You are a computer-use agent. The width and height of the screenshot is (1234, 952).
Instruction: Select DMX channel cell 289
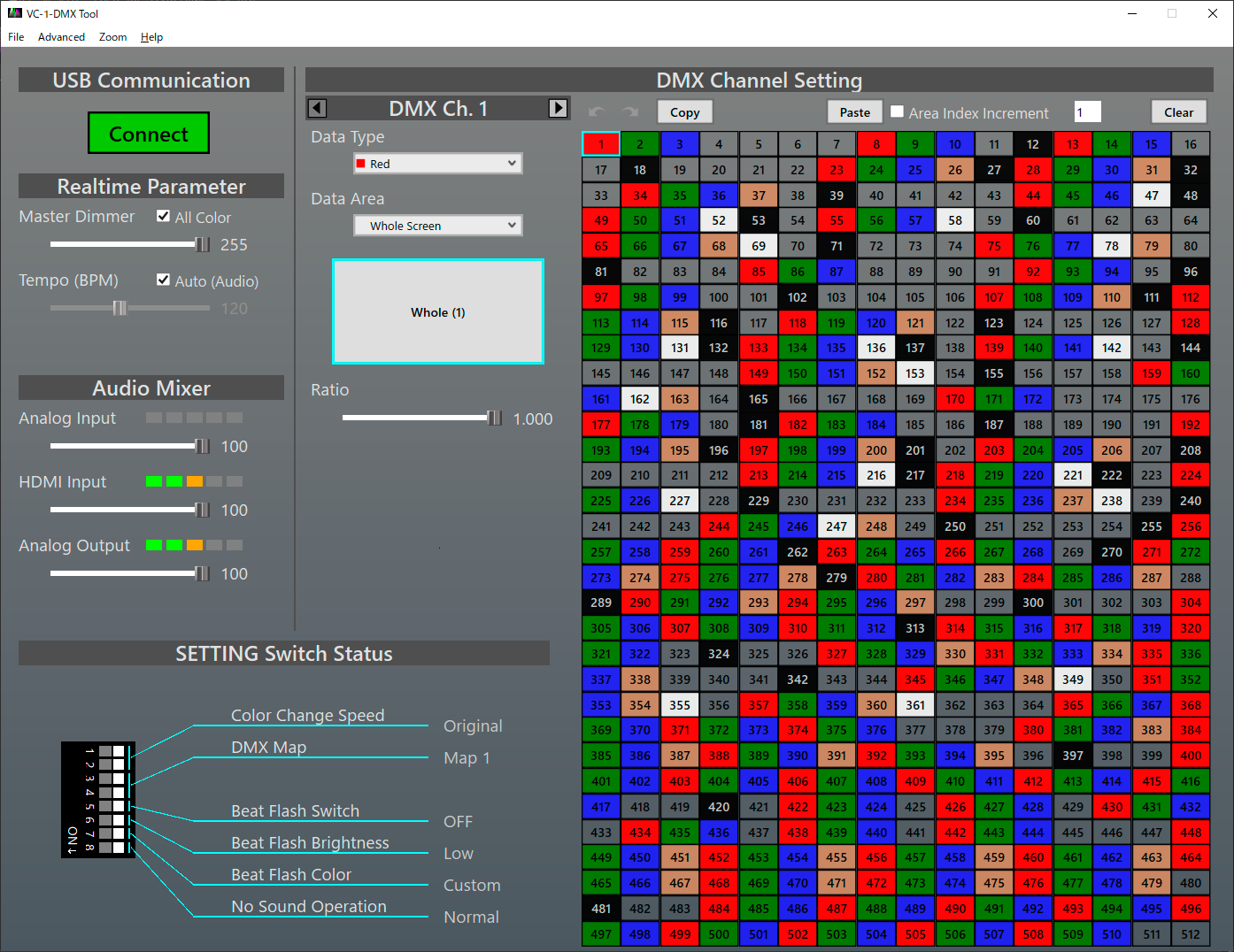pyautogui.click(x=601, y=603)
